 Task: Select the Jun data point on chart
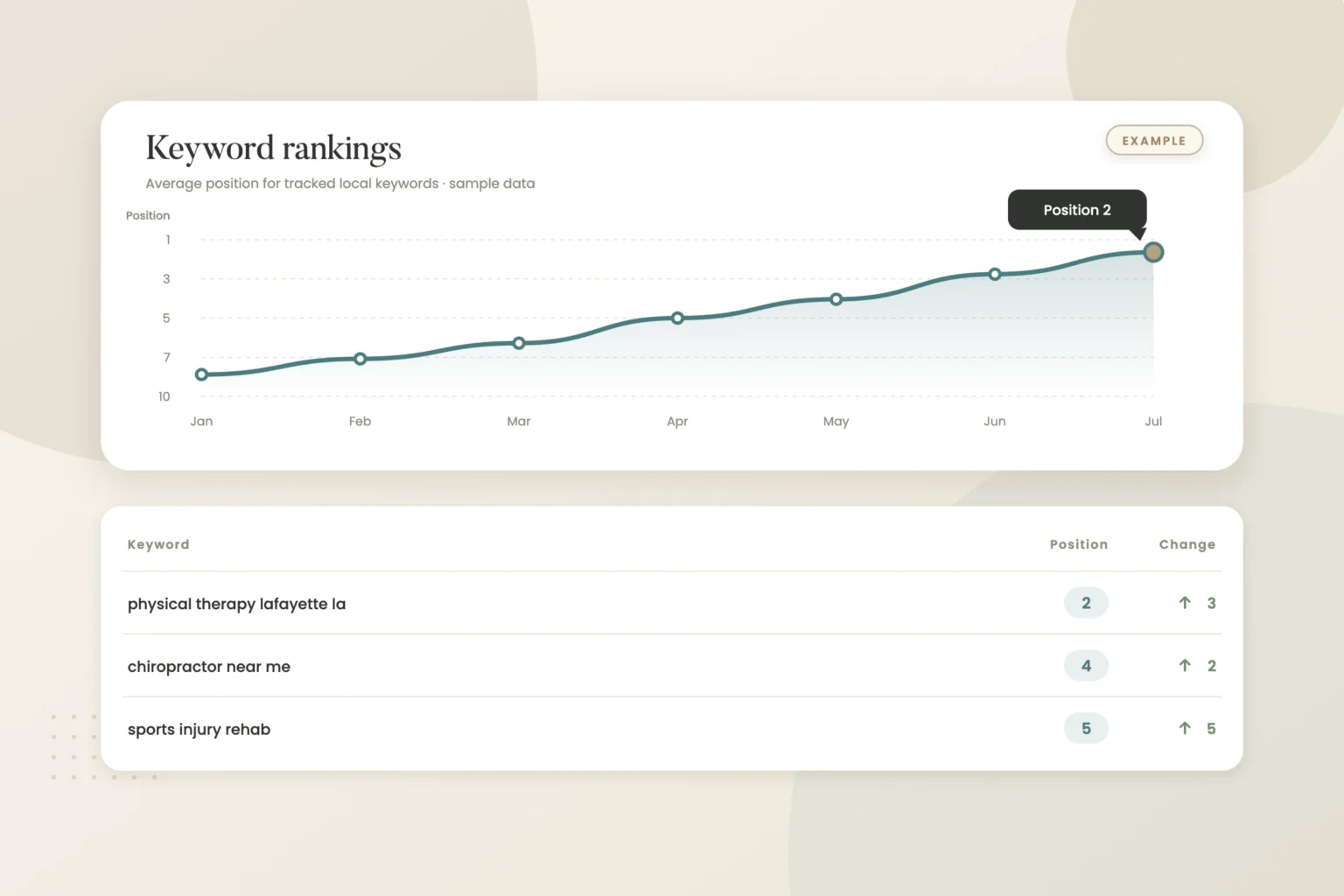pyautogui.click(x=995, y=274)
